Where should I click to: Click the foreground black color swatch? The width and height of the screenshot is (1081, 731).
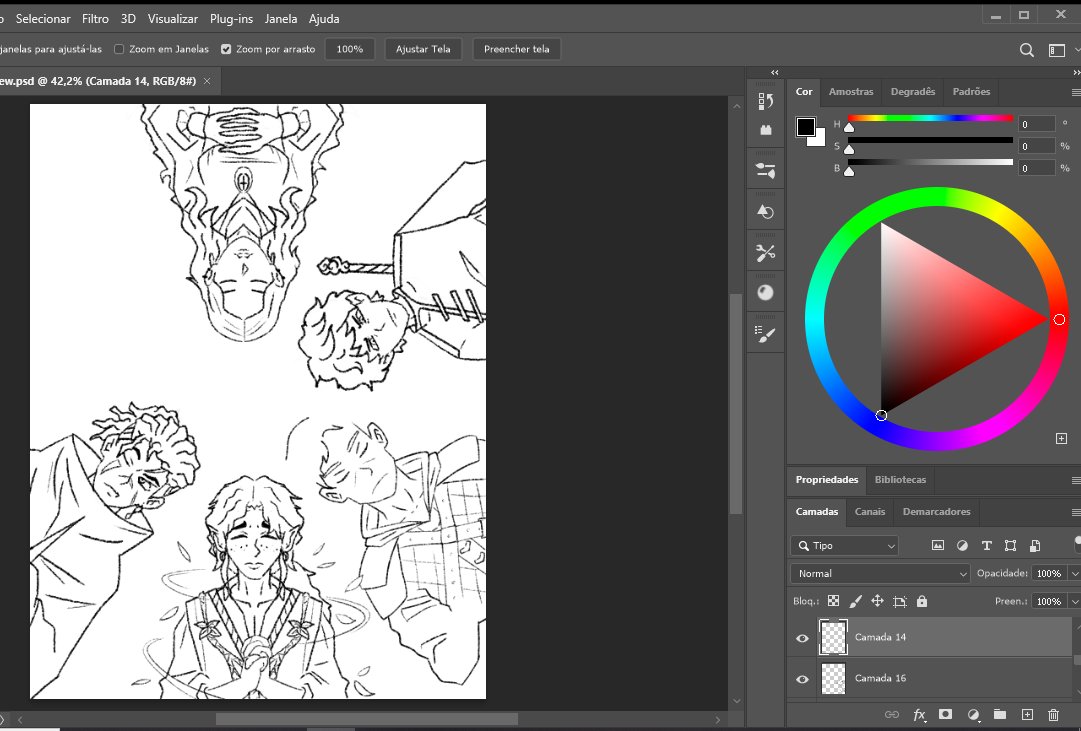[x=804, y=126]
